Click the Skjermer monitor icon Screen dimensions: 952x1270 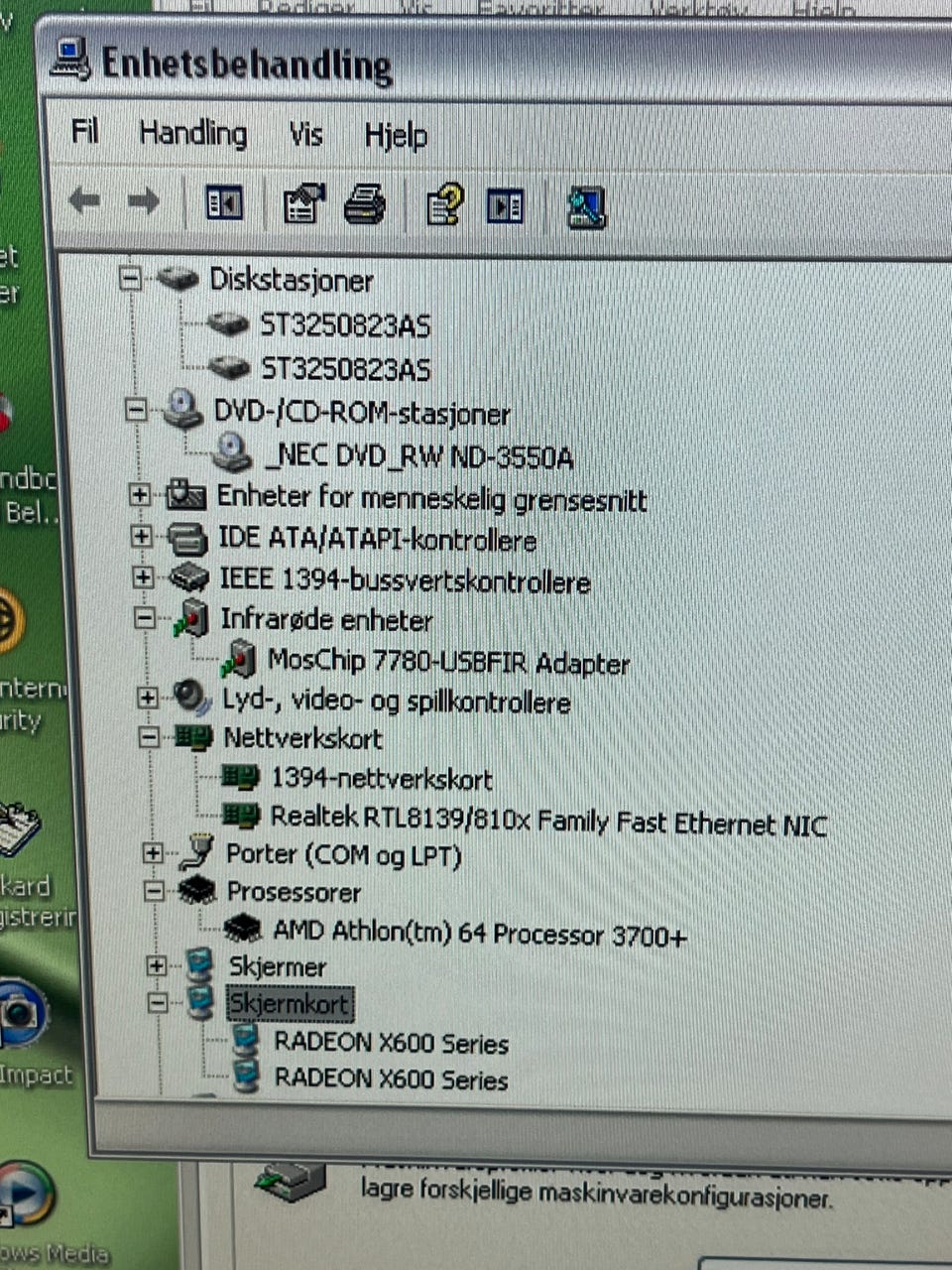[x=199, y=963]
